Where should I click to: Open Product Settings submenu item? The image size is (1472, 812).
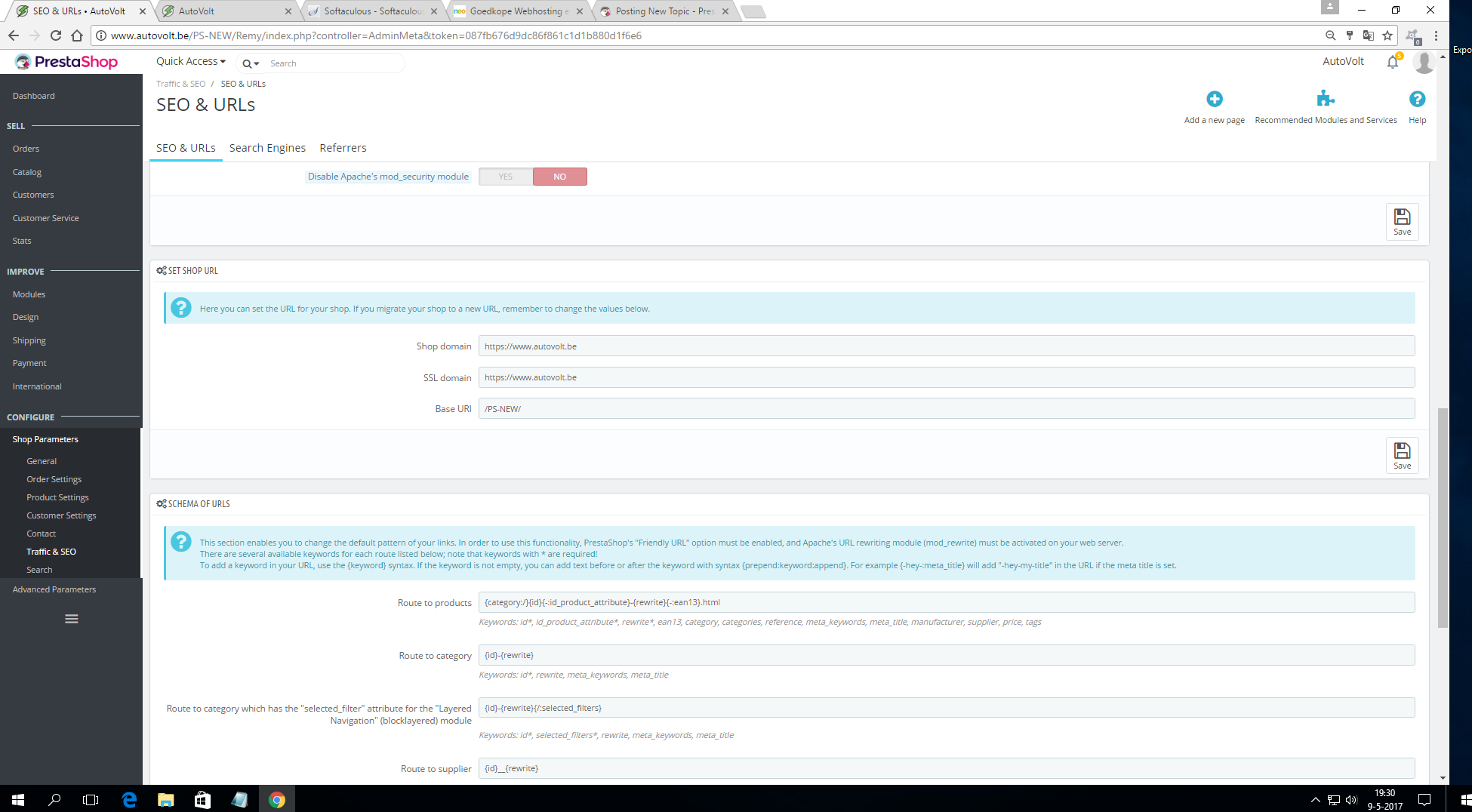pyautogui.click(x=57, y=497)
